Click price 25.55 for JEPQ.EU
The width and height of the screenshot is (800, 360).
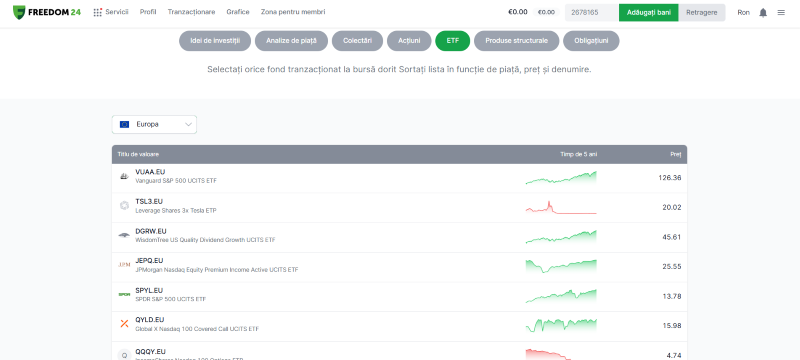click(671, 267)
